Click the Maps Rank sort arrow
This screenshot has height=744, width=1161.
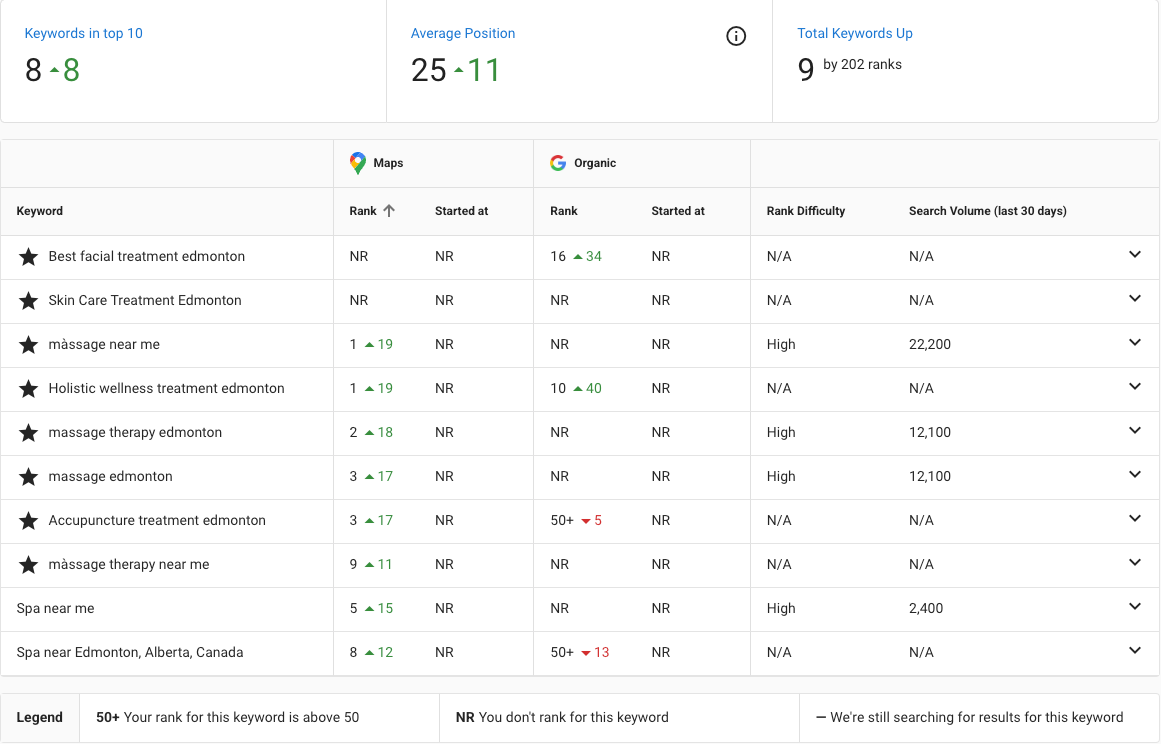(389, 211)
